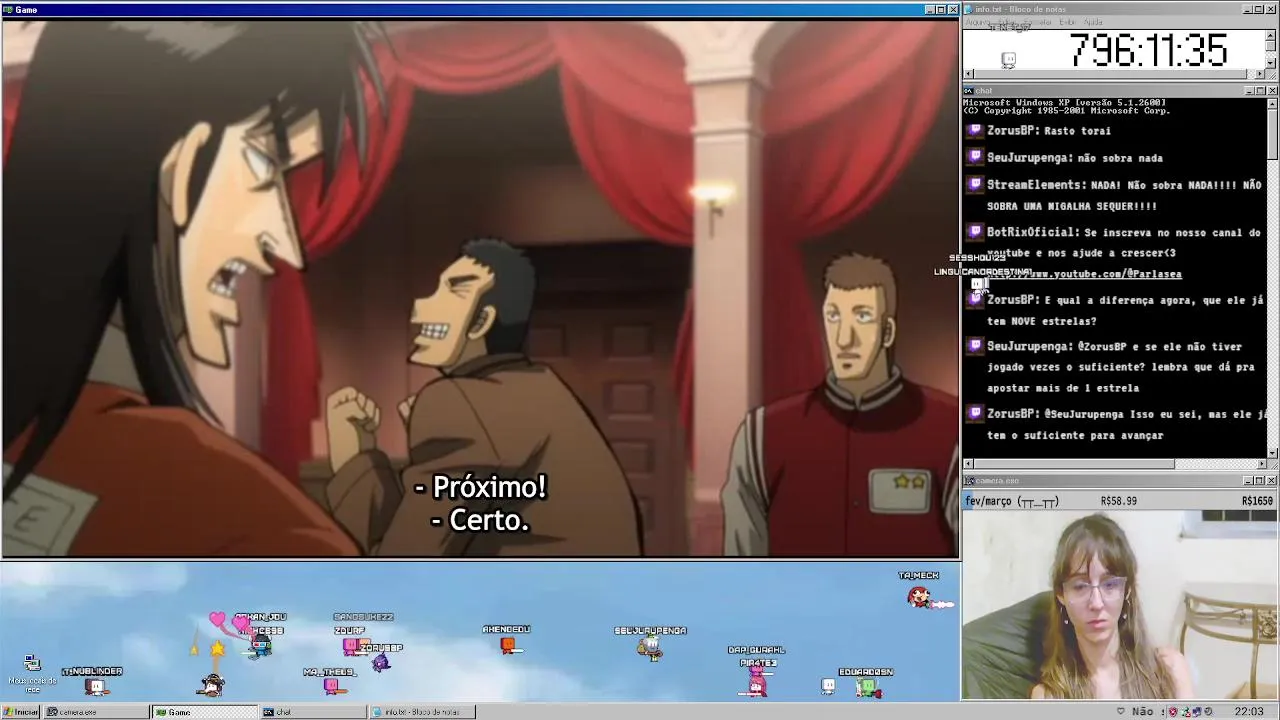Click the chat badge next to StreamElements
Screen dimensions: 1280x720
coord(976,184)
